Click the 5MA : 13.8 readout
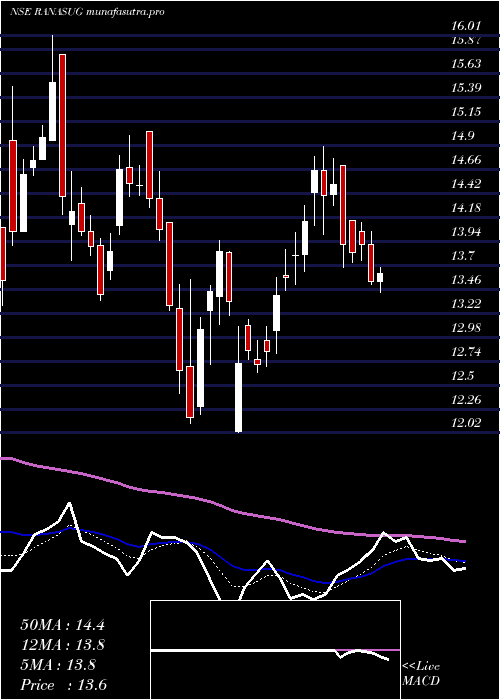 (x=58, y=665)
